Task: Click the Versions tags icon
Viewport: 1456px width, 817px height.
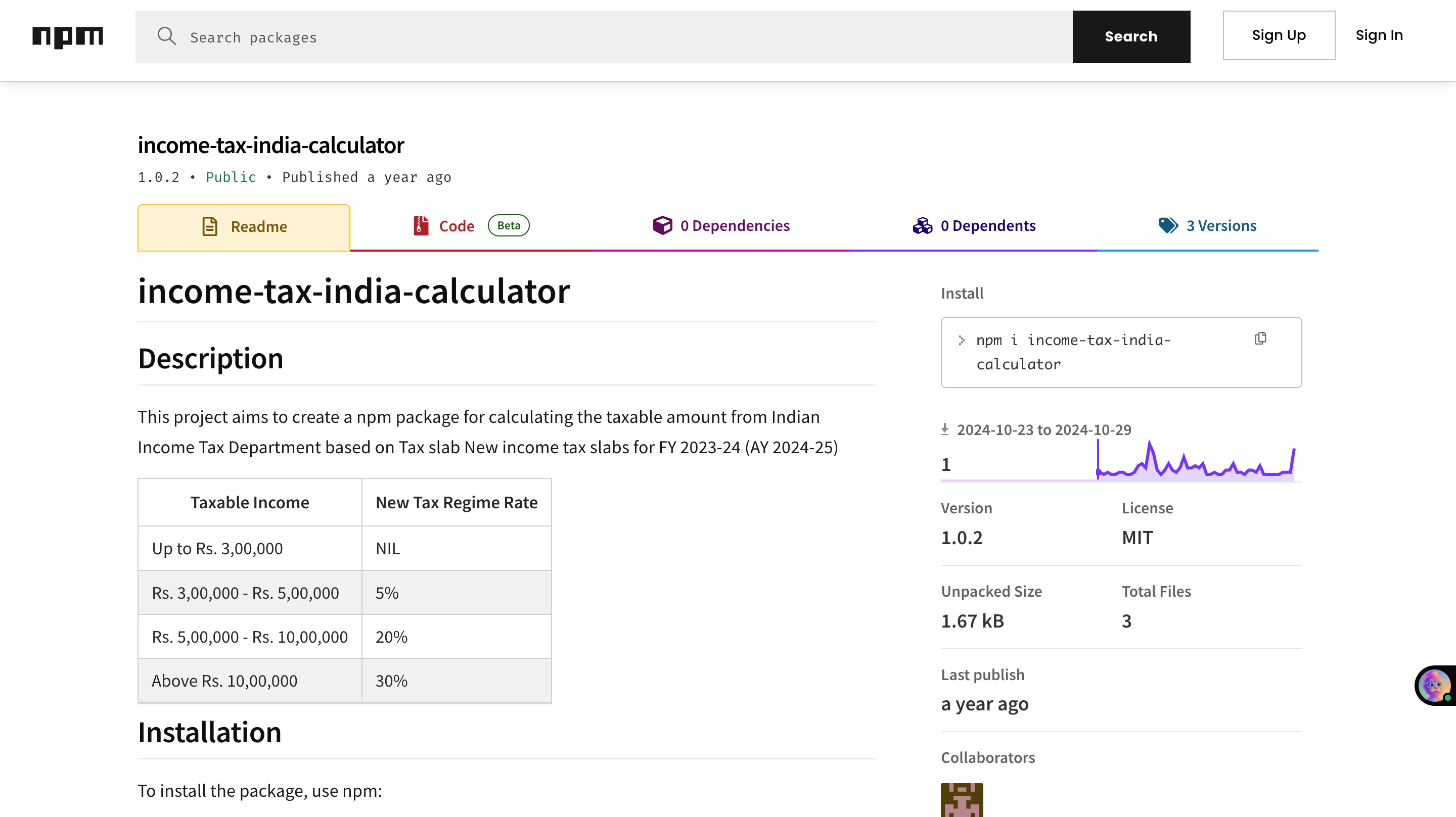Action: click(x=1168, y=225)
